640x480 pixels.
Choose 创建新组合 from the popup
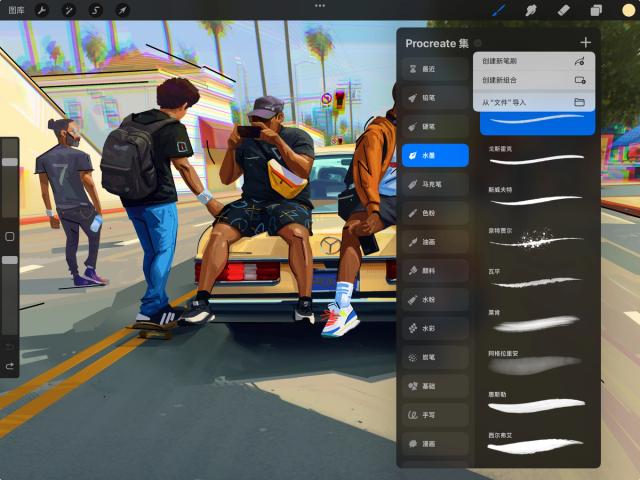tap(534, 80)
